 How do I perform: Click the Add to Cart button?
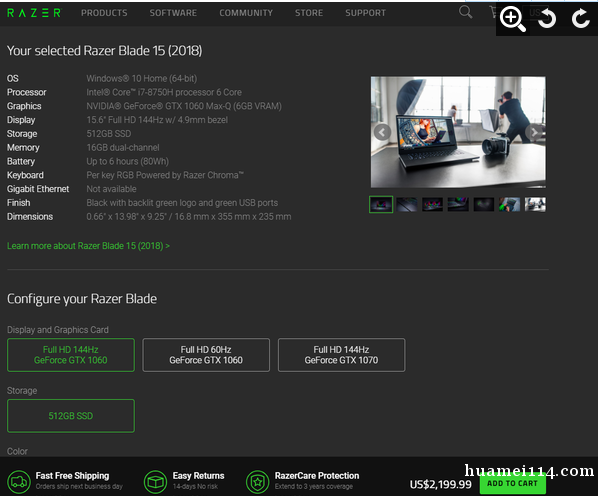(x=513, y=483)
